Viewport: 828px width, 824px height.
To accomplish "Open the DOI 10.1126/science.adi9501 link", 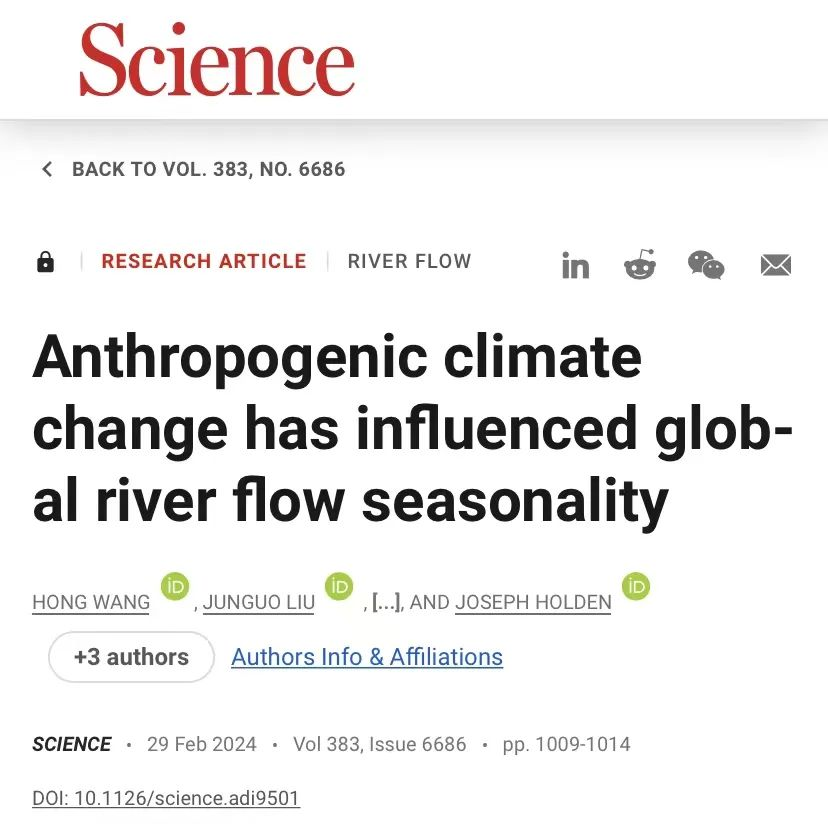I will tap(166, 798).
